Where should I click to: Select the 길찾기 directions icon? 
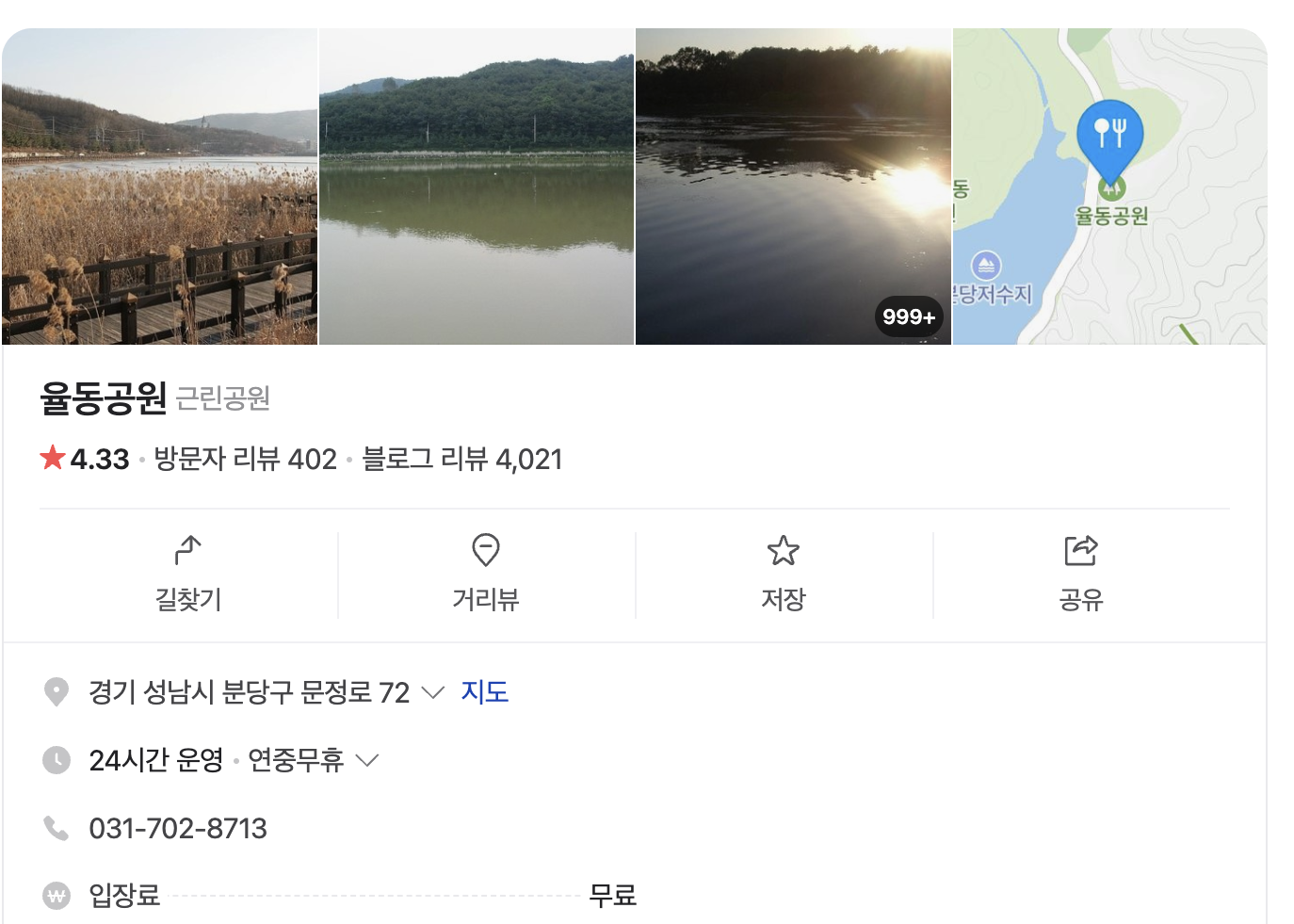(x=187, y=551)
